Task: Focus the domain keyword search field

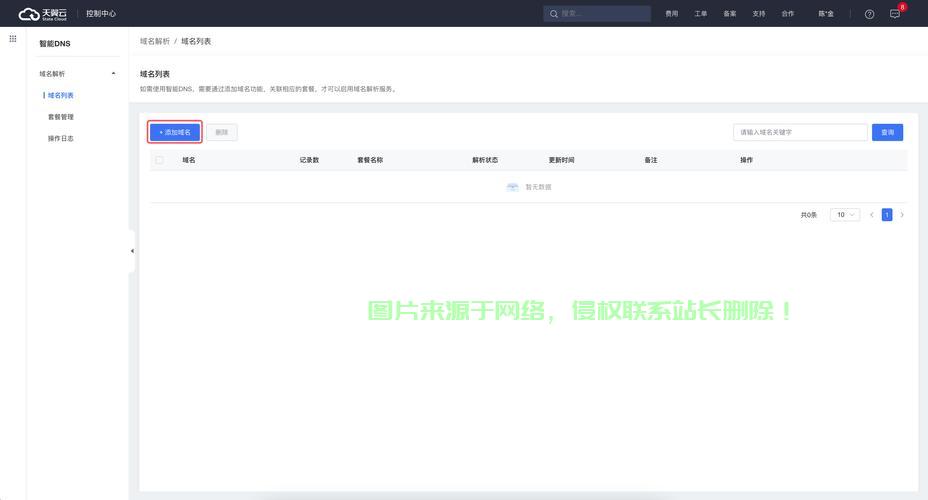Action: point(800,132)
